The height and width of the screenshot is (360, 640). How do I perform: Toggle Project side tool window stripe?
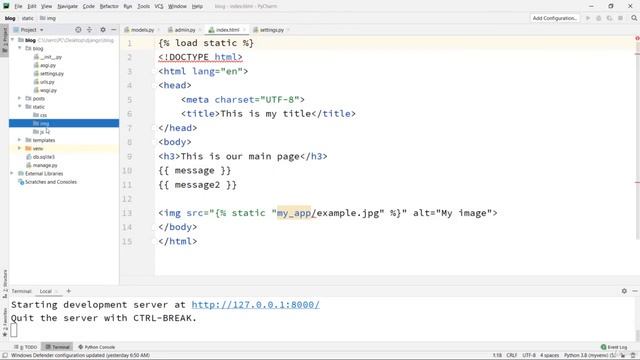tap(4, 40)
